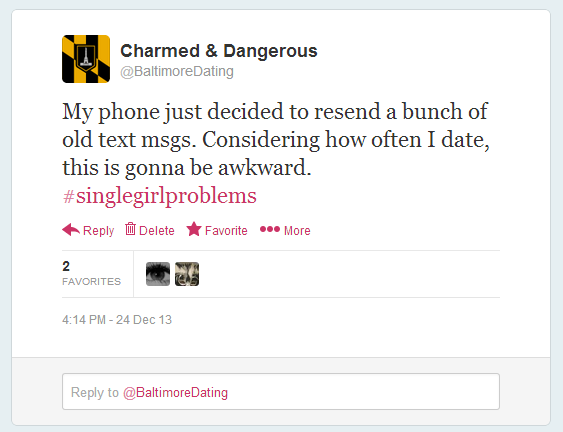Focus the Reply to @BaltimoreDating field
The height and width of the screenshot is (432, 563).
(x=281, y=391)
